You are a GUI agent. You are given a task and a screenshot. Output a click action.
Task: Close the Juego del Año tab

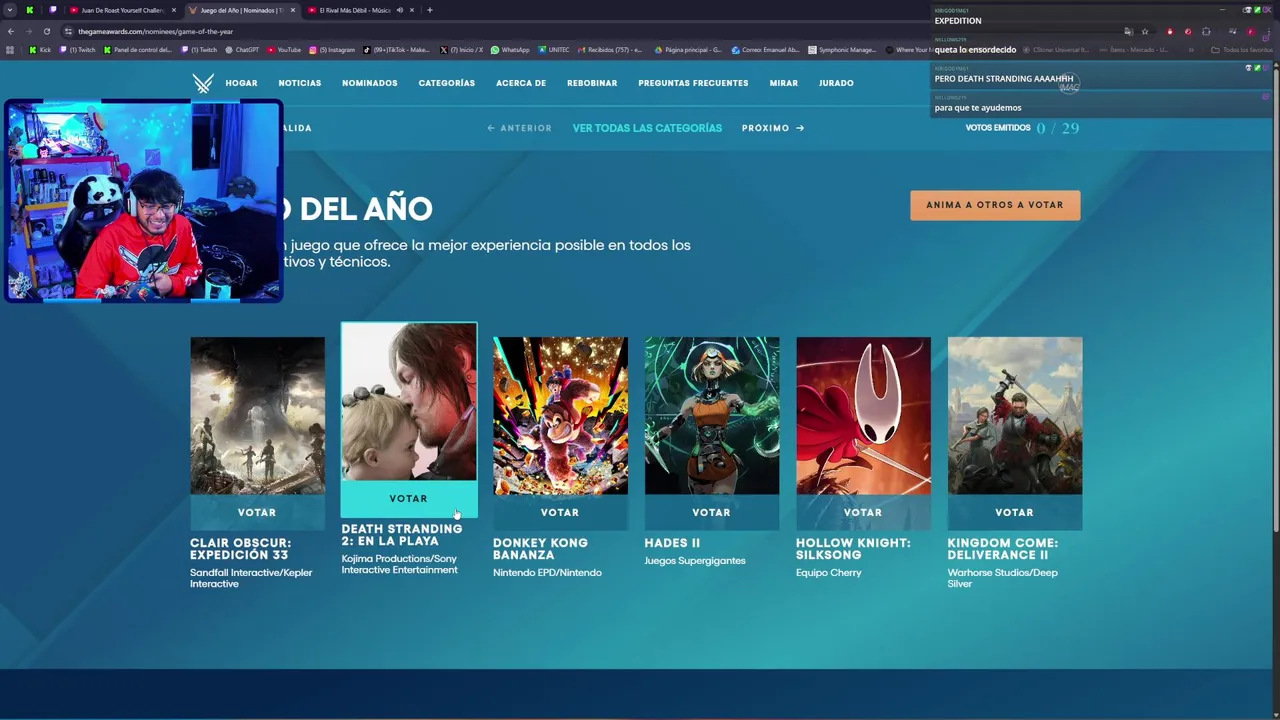(x=292, y=10)
